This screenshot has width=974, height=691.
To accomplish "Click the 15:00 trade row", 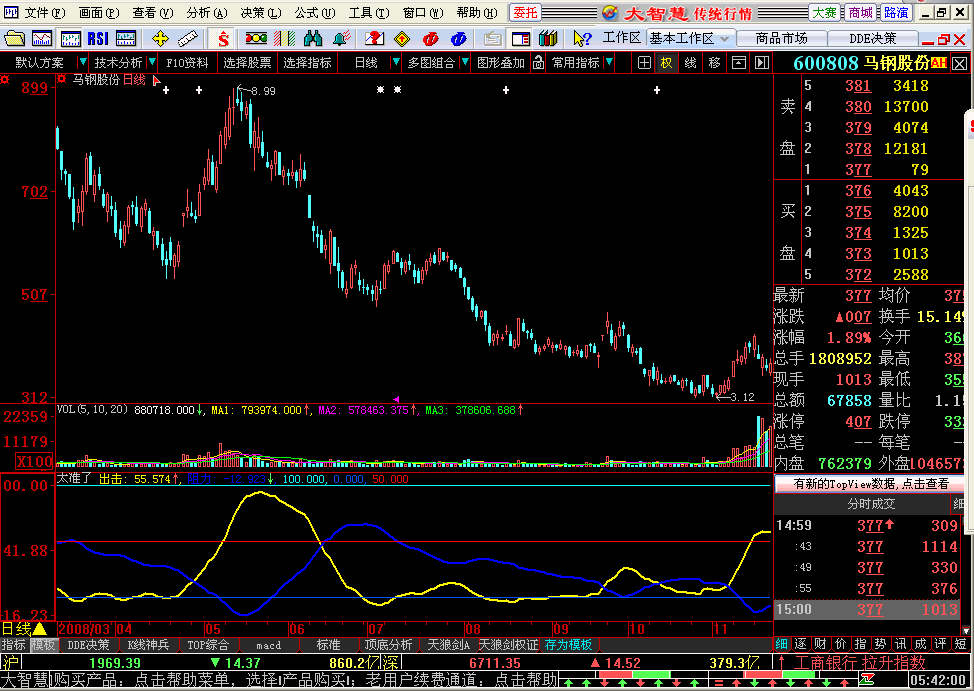I will pyautogui.click(x=869, y=610).
